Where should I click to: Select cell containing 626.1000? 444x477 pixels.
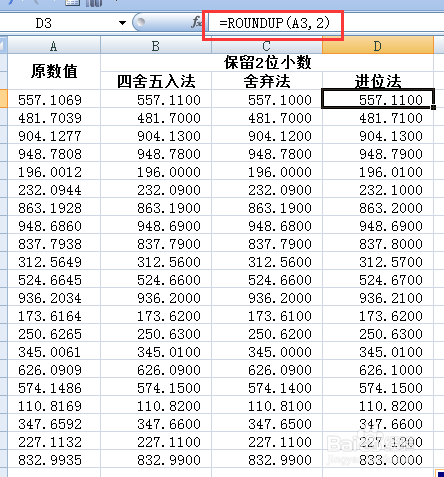378,370
